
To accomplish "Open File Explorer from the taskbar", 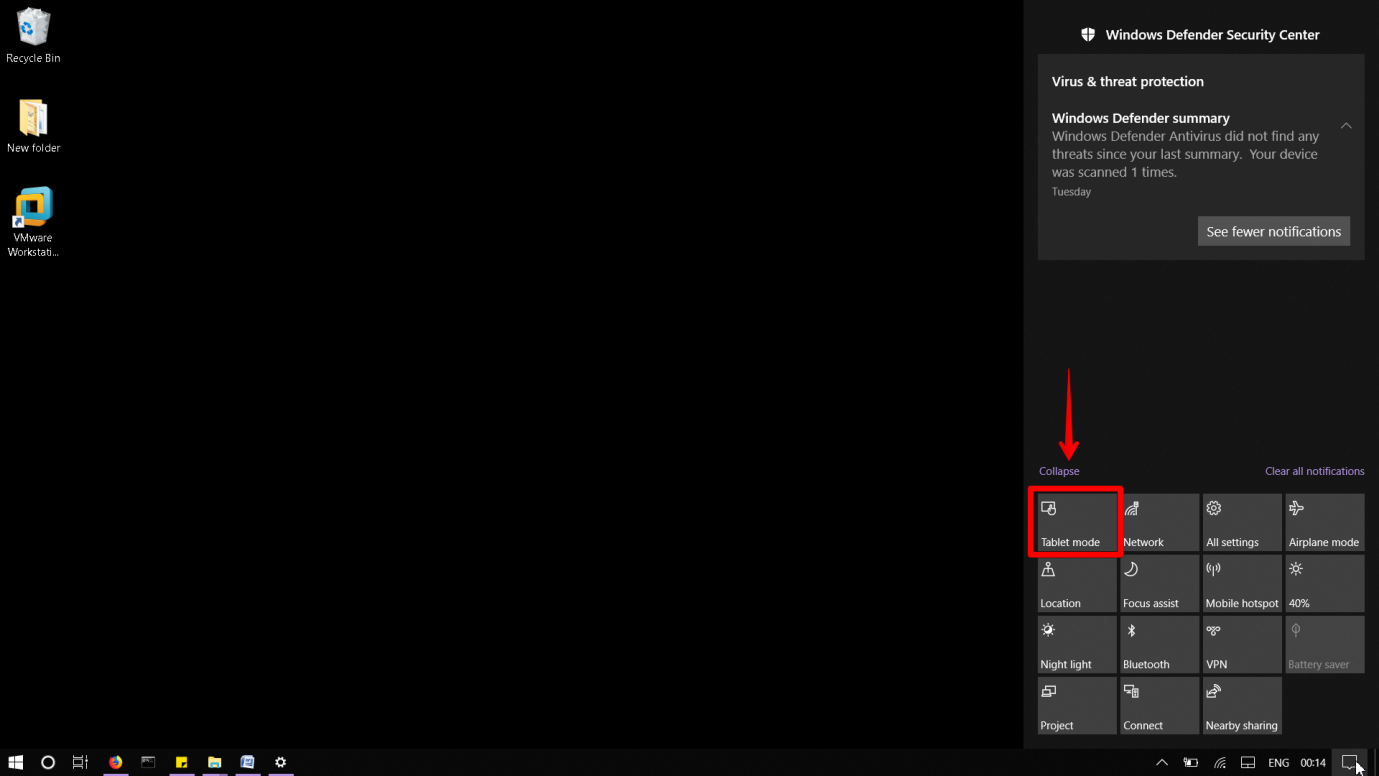I will pos(214,762).
